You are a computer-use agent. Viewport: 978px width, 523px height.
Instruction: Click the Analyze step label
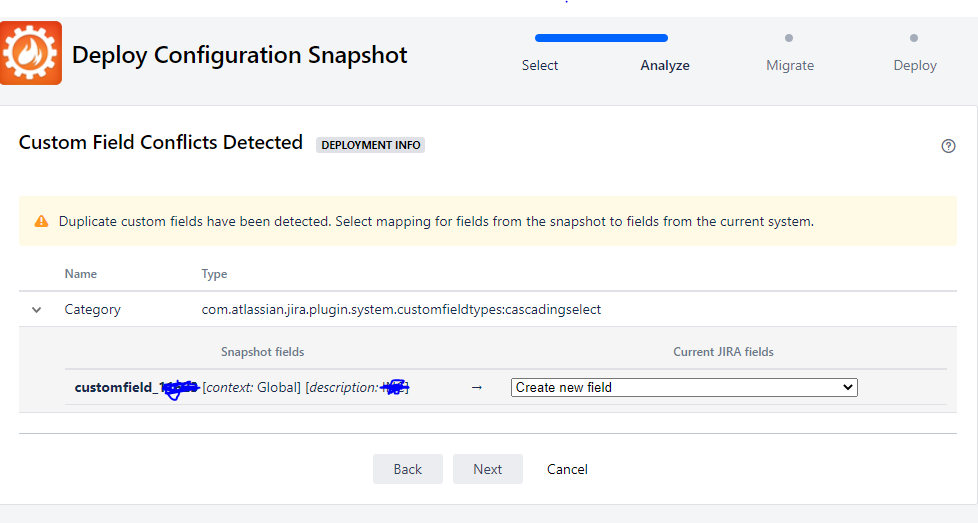pyautogui.click(x=665, y=65)
